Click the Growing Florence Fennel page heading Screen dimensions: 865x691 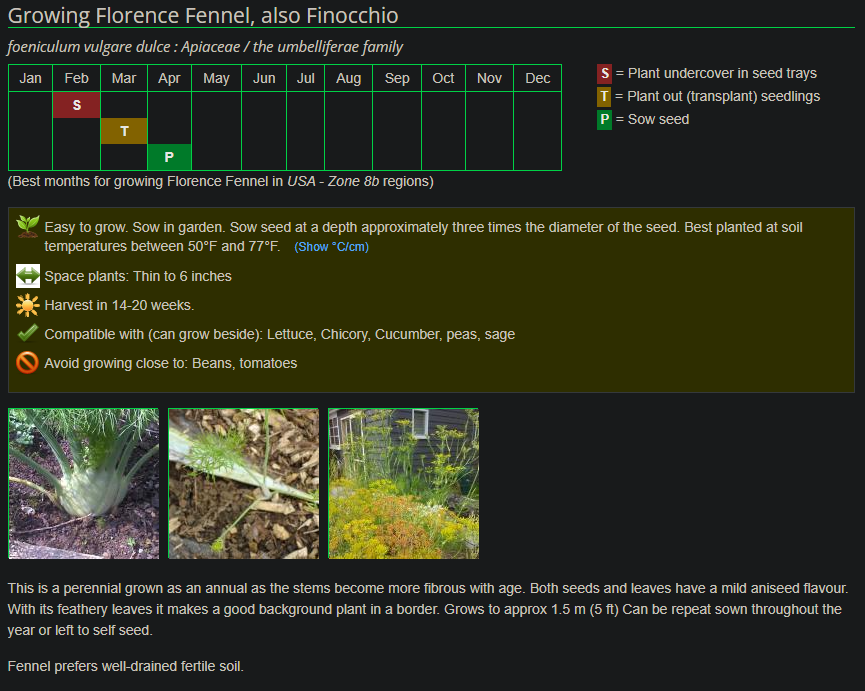point(203,16)
